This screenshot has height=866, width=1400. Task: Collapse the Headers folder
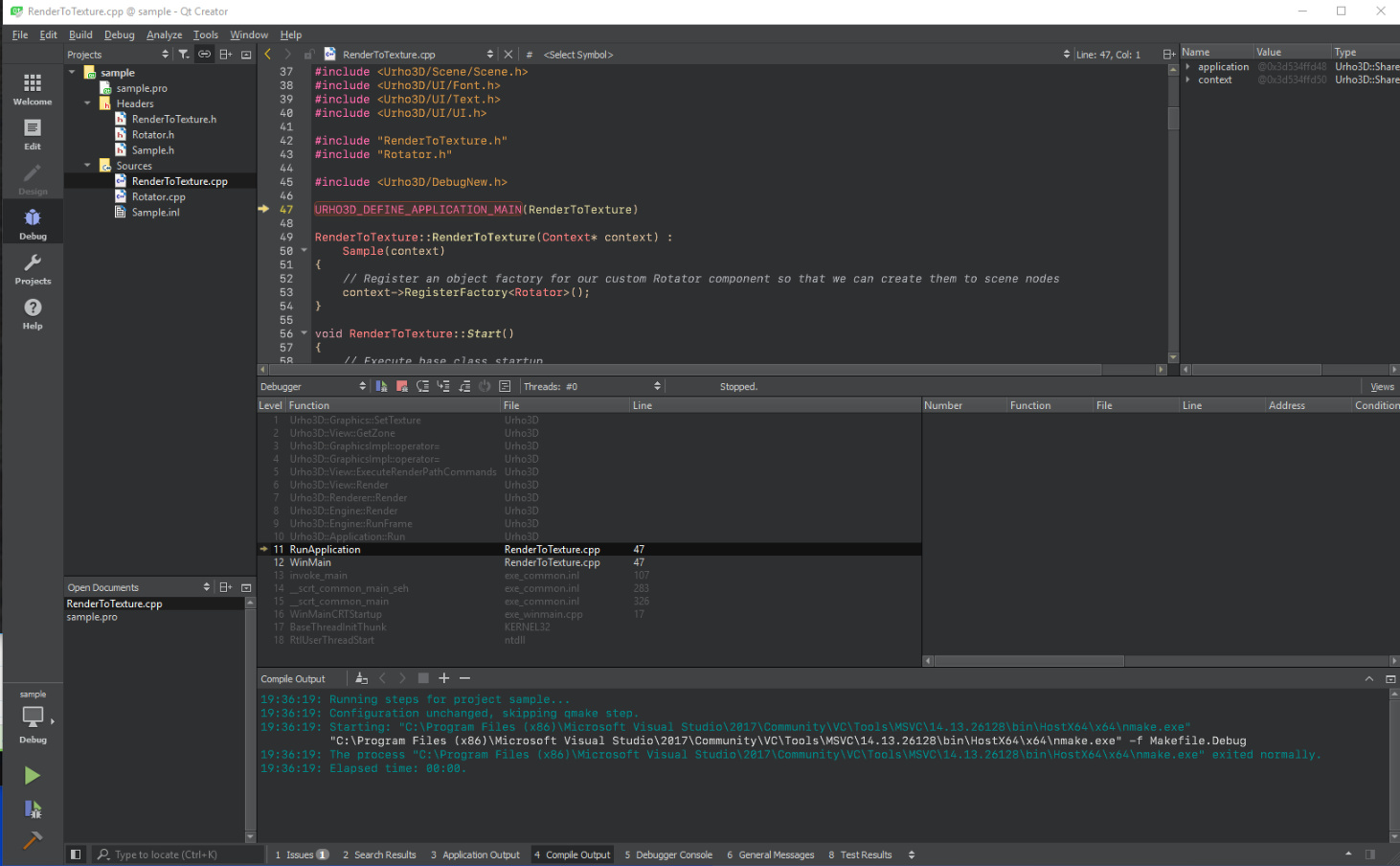87,103
